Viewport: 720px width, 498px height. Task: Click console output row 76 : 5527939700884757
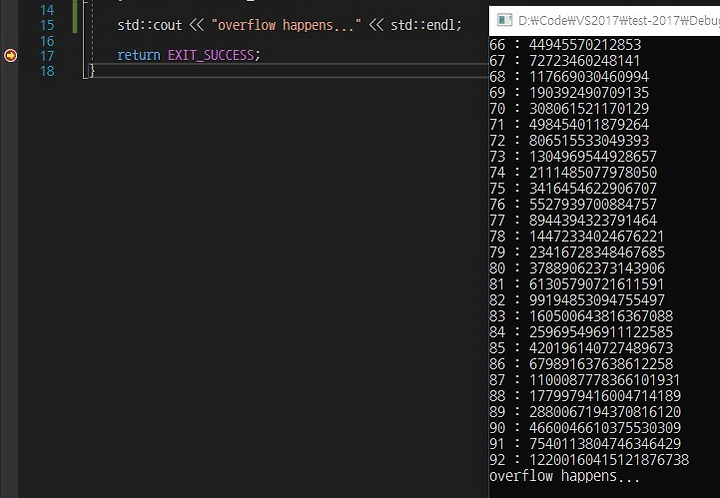573,205
